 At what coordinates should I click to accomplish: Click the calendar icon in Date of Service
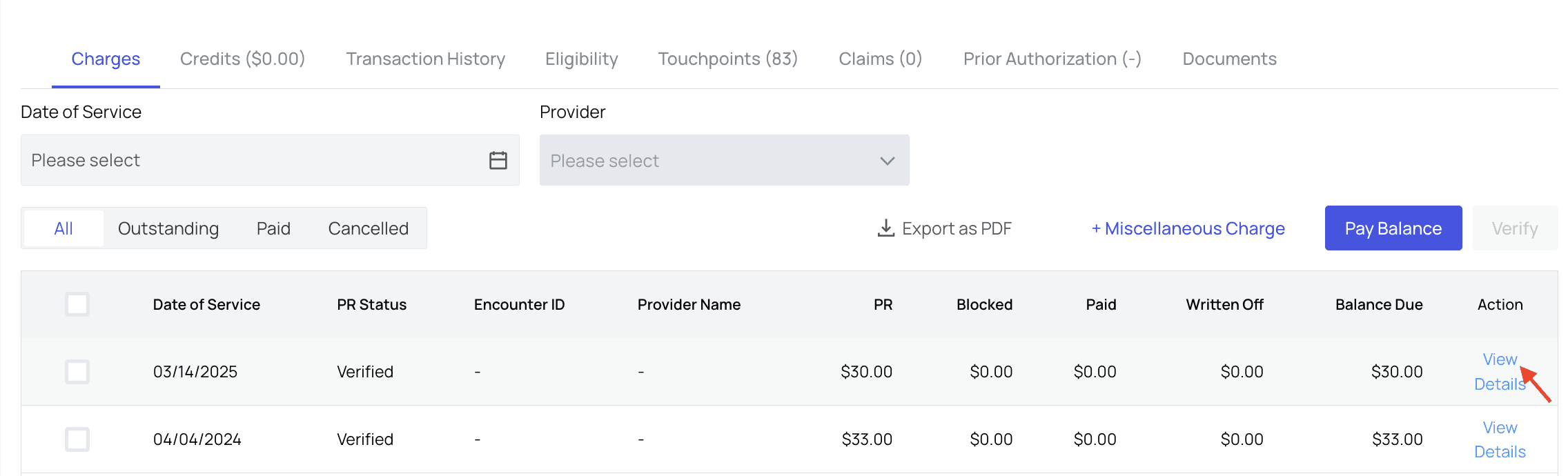tap(498, 160)
